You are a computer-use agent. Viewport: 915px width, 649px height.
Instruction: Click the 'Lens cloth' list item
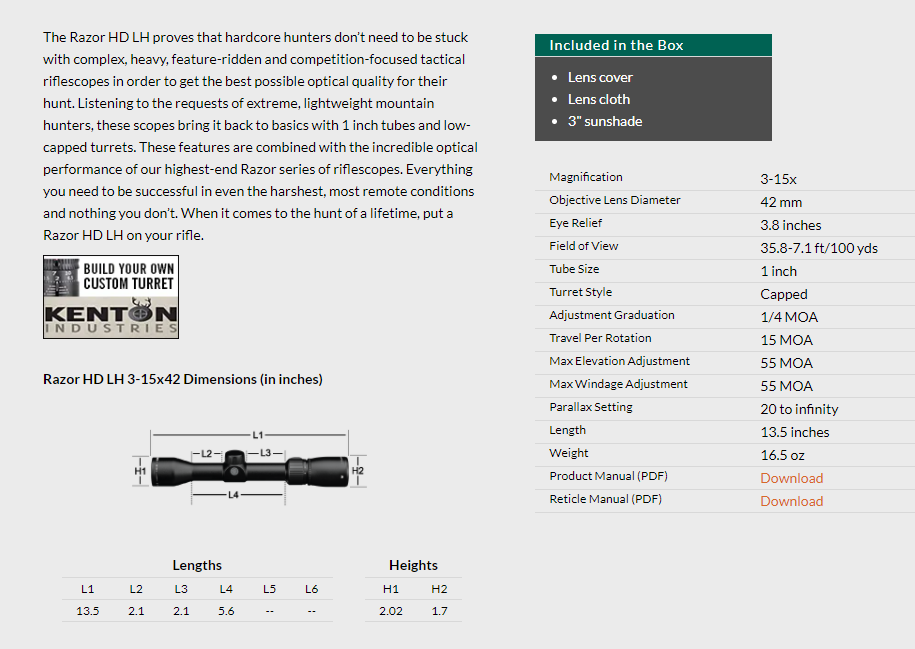pos(599,99)
